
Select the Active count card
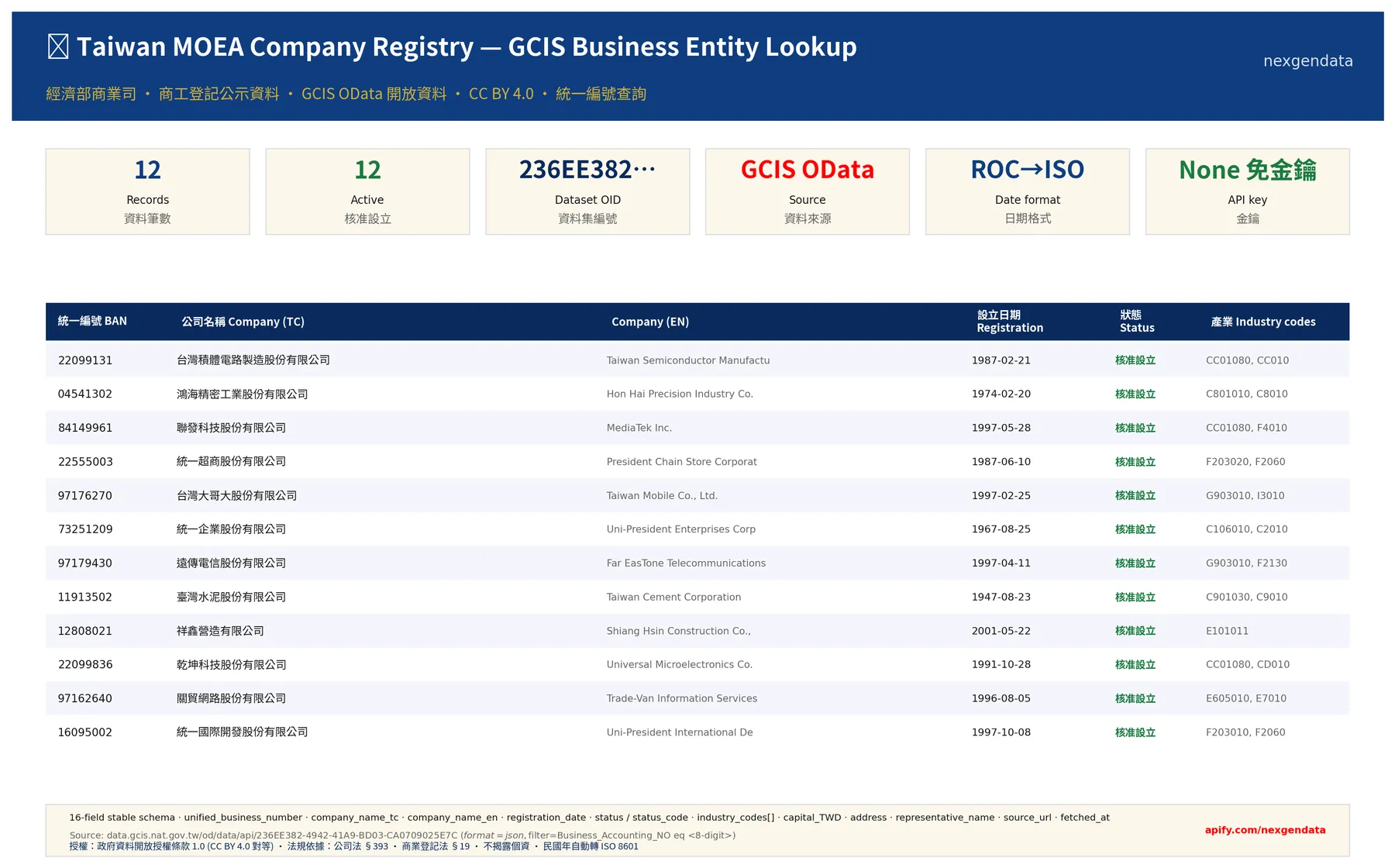click(367, 191)
